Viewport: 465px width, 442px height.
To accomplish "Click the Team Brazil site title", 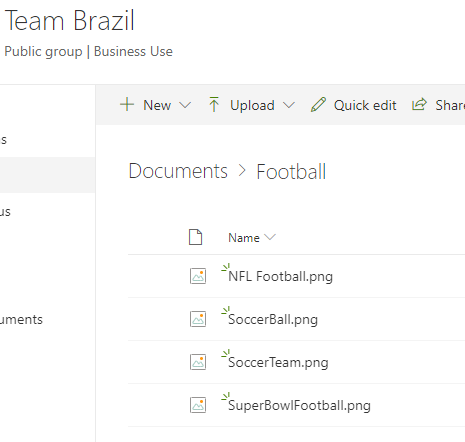I will pos(70,21).
